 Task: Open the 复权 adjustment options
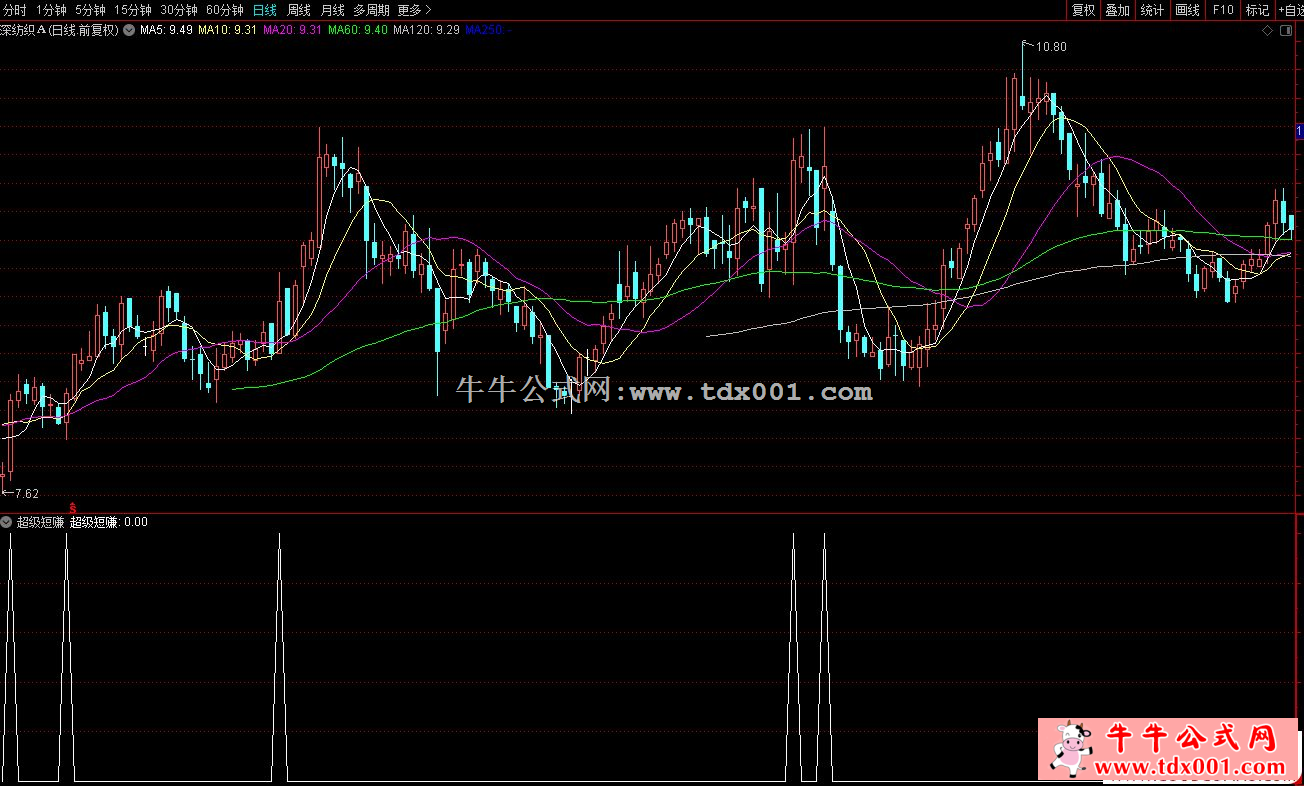pyautogui.click(x=1084, y=10)
